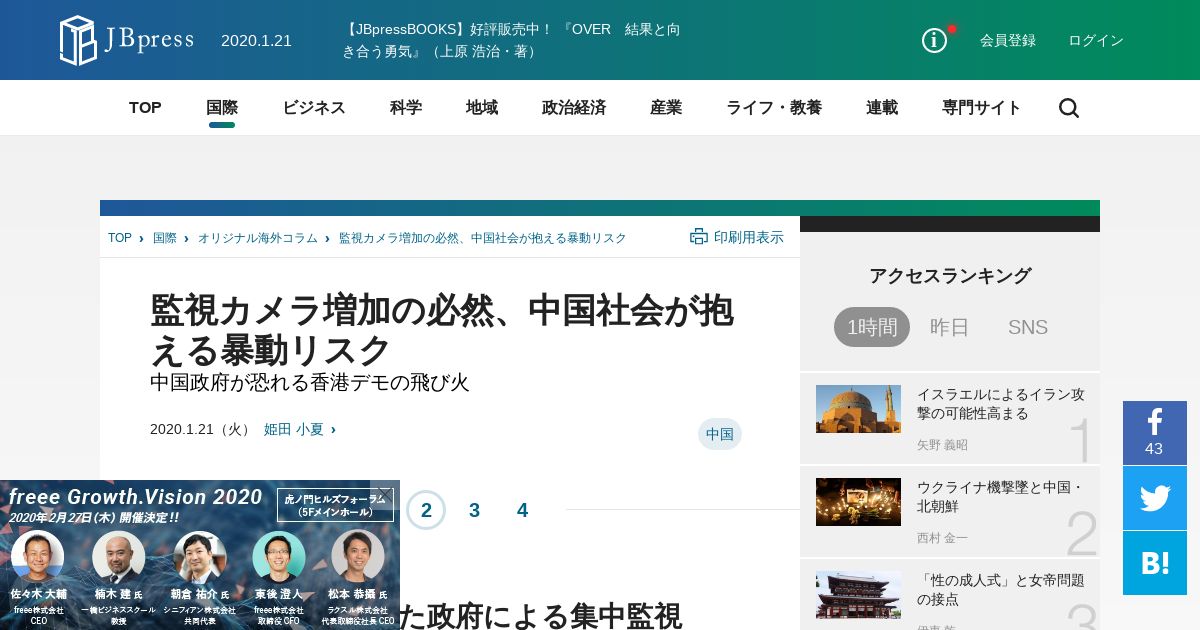Open 会員登録 member registration
The image size is (1200, 630).
pos(1008,40)
